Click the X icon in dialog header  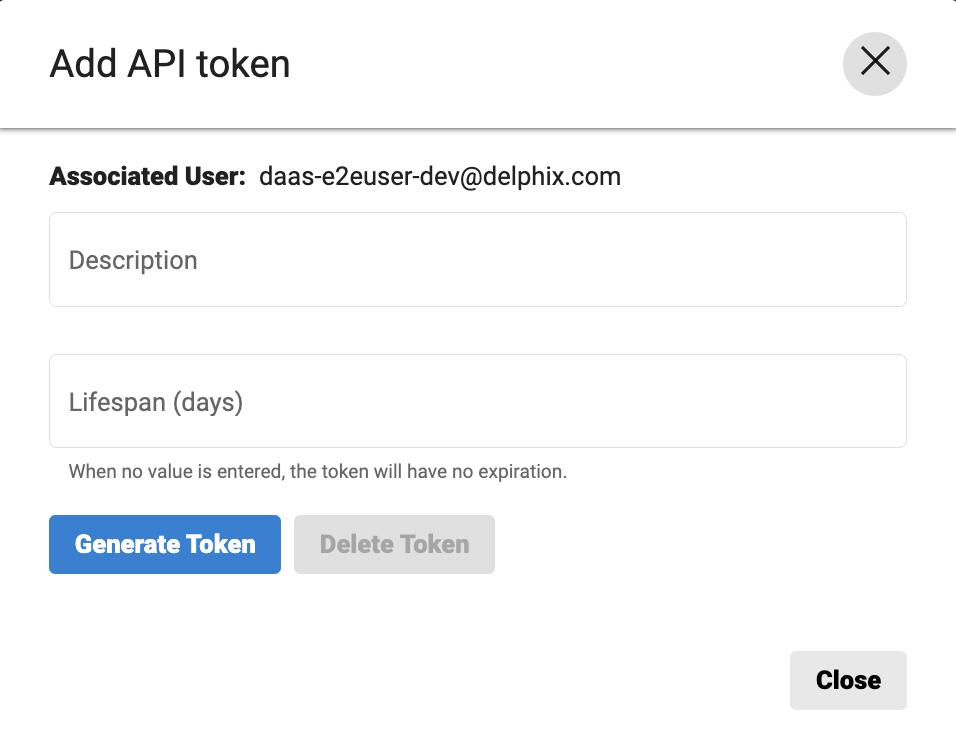click(x=875, y=63)
